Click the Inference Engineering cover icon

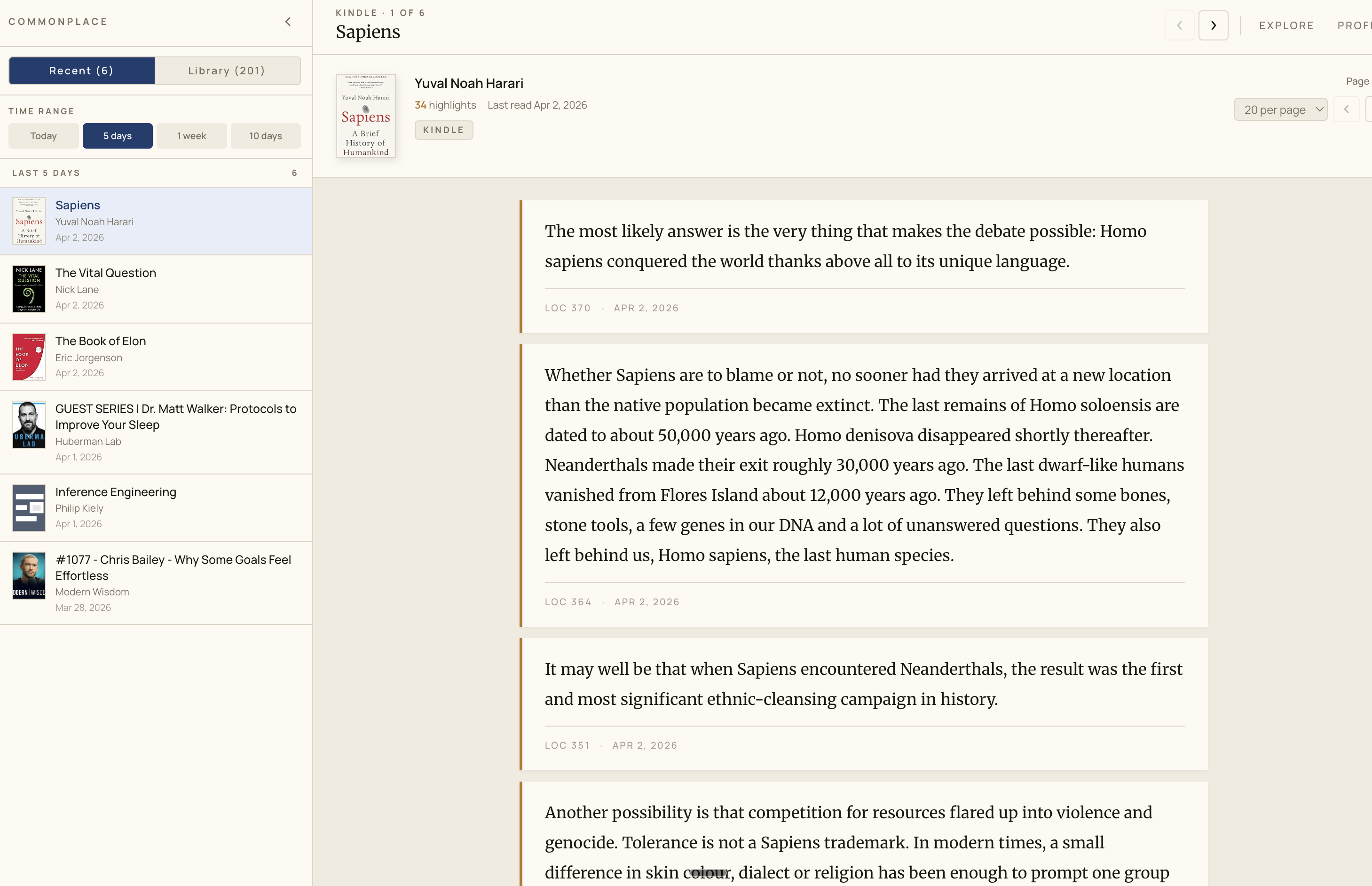29,507
